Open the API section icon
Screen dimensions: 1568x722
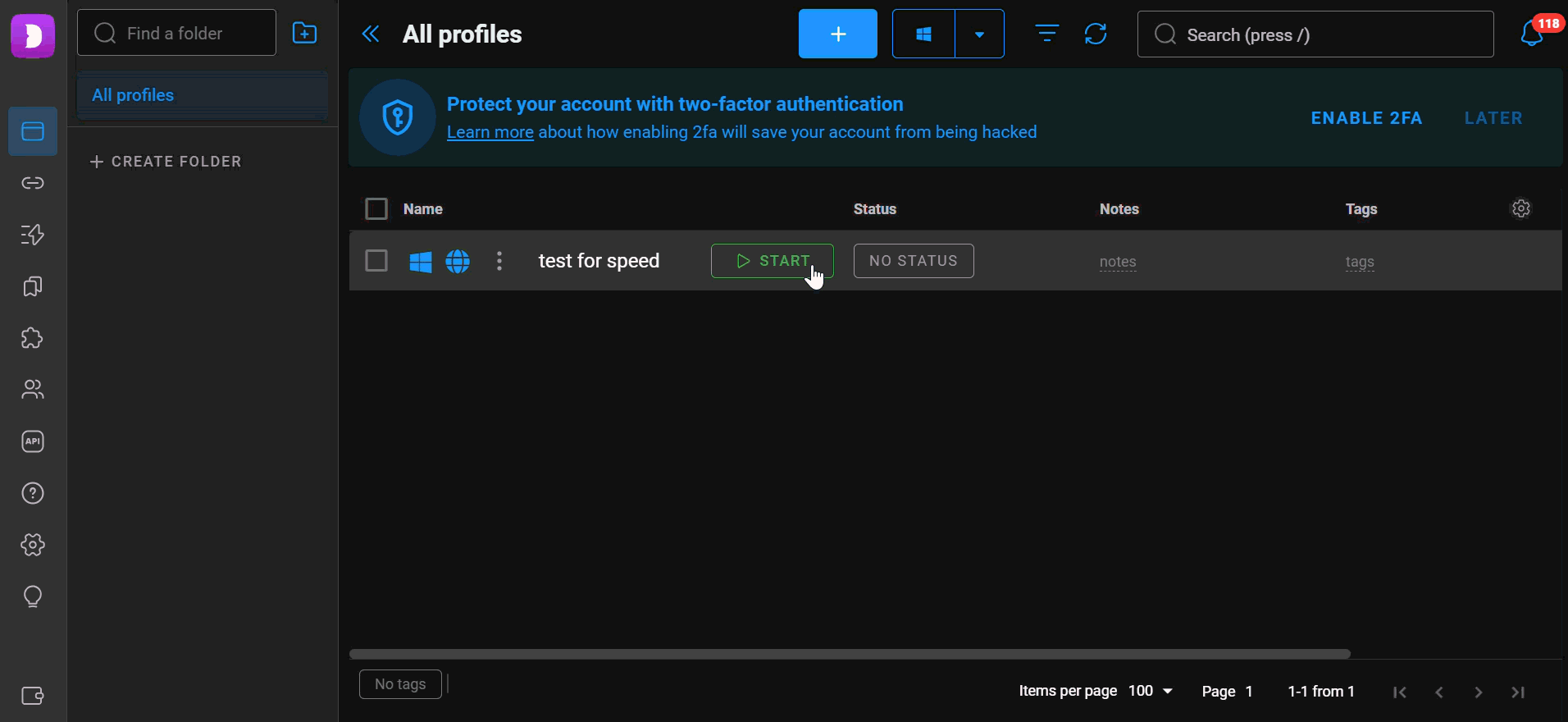point(33,441)
